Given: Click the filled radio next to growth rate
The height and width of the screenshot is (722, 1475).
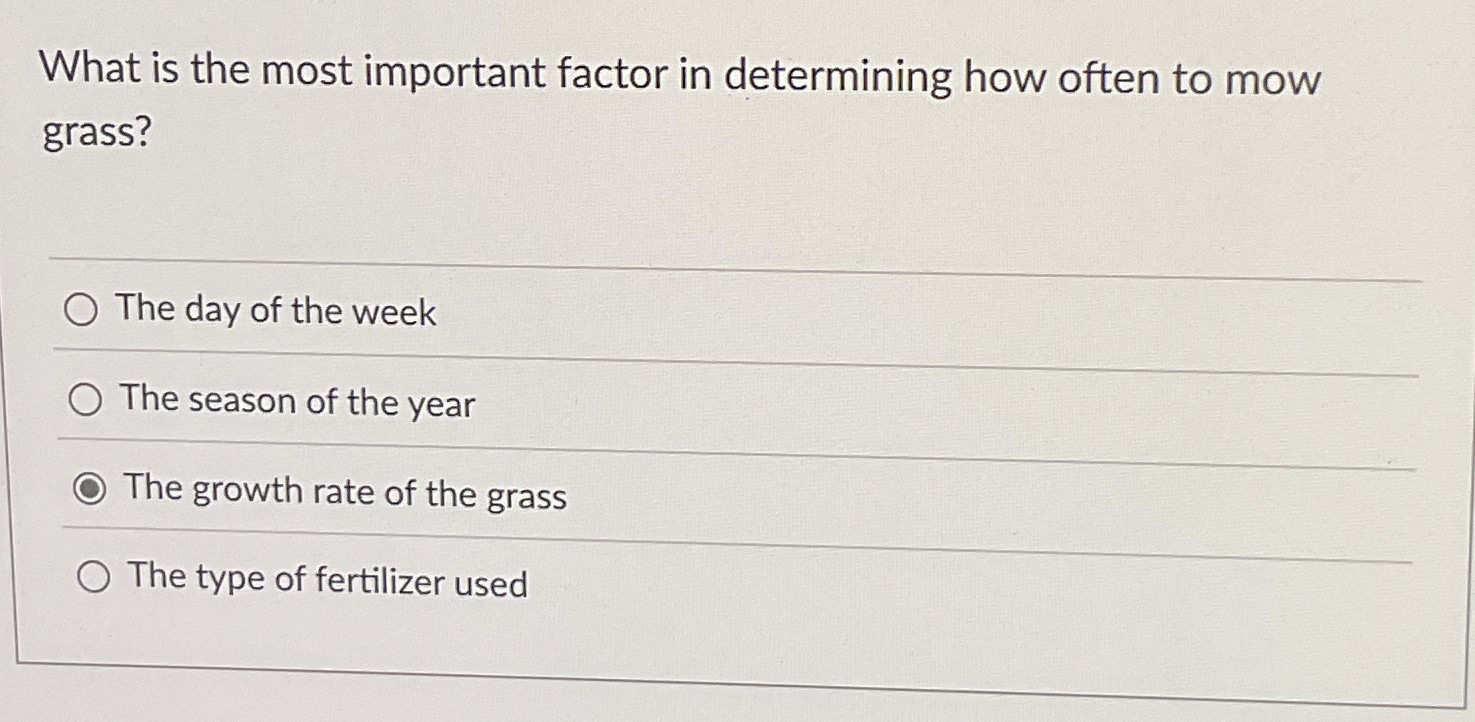Looking at the screenshot, I should coord(91,487).
